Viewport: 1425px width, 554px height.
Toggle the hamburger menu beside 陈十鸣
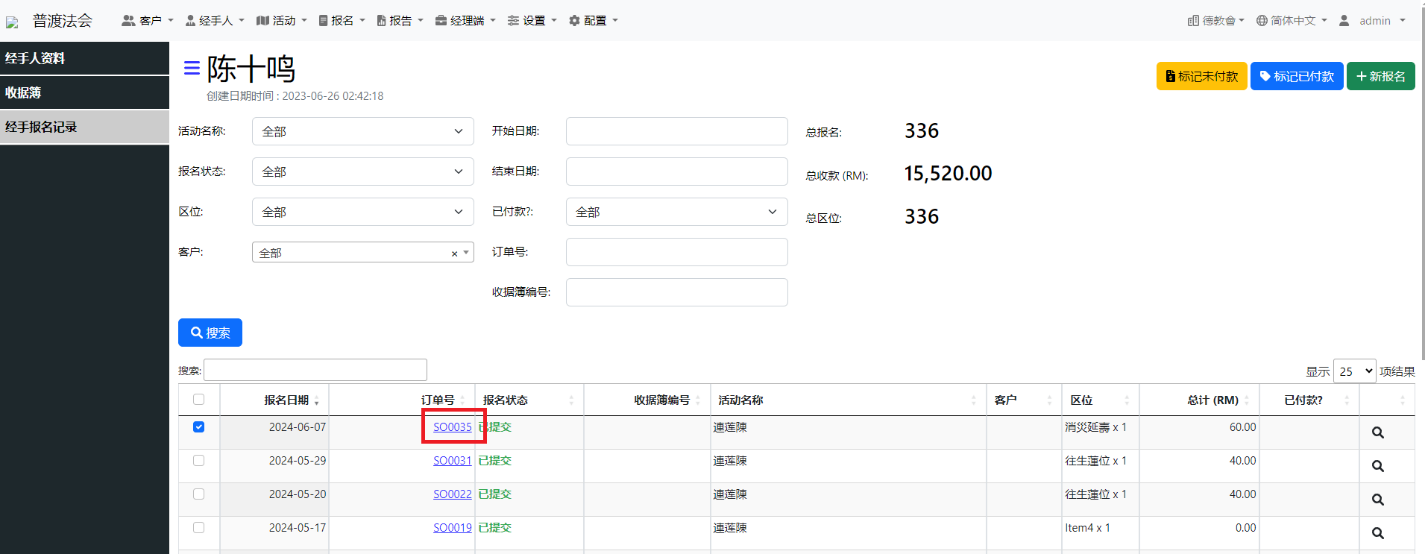point(191,68)
